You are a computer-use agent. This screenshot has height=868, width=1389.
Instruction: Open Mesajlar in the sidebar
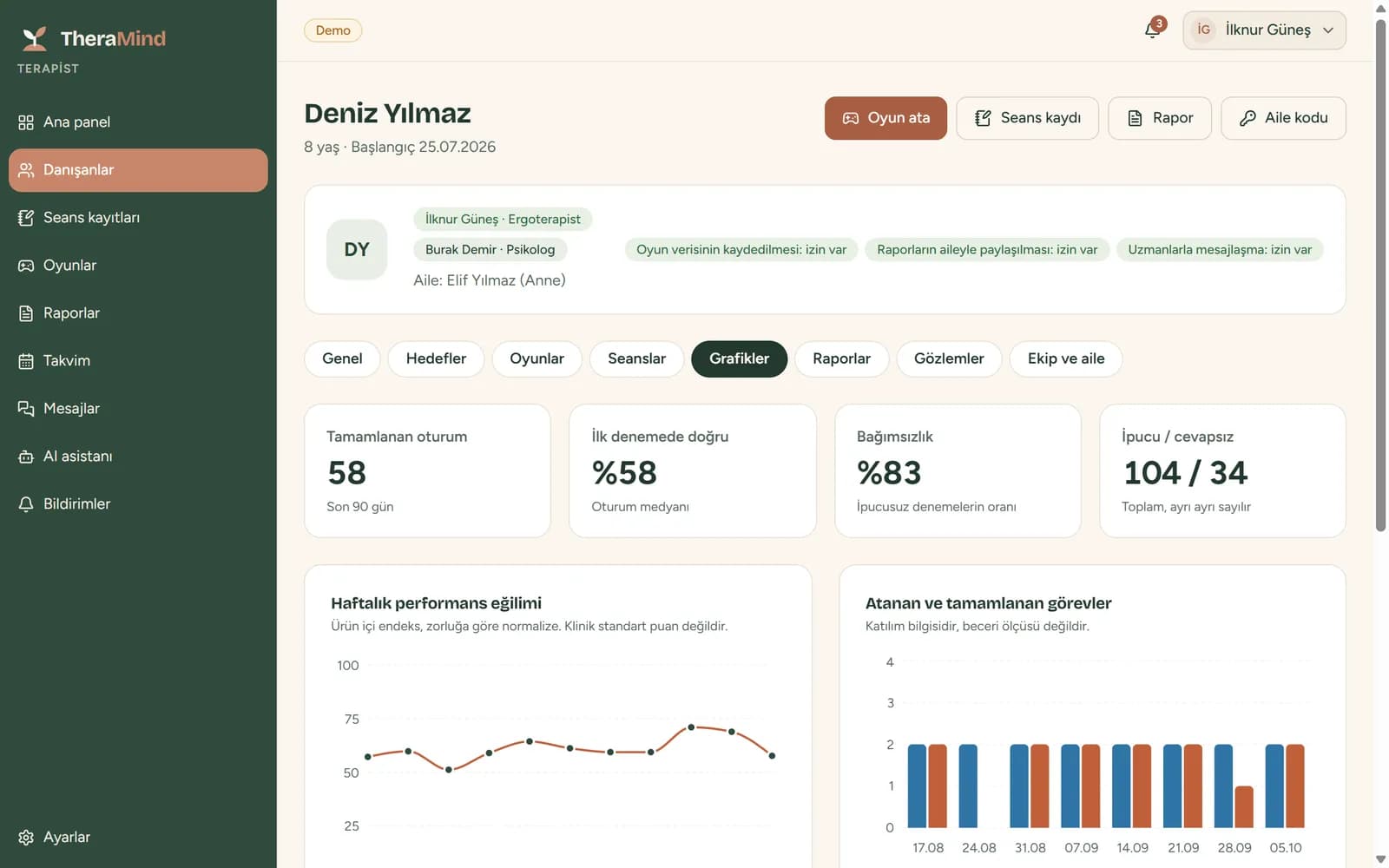[x=138, y=409]
